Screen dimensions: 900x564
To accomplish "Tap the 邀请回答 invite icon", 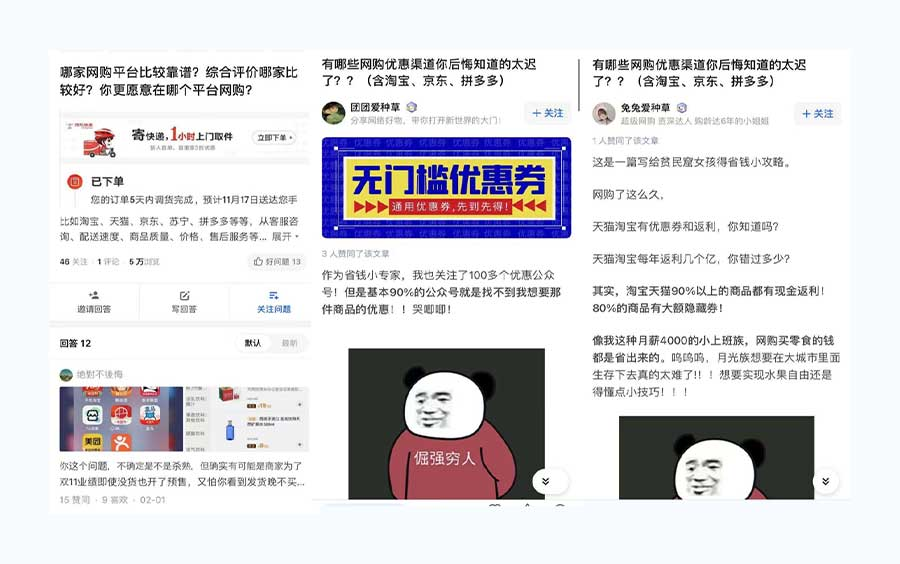I will click(94, 295).
